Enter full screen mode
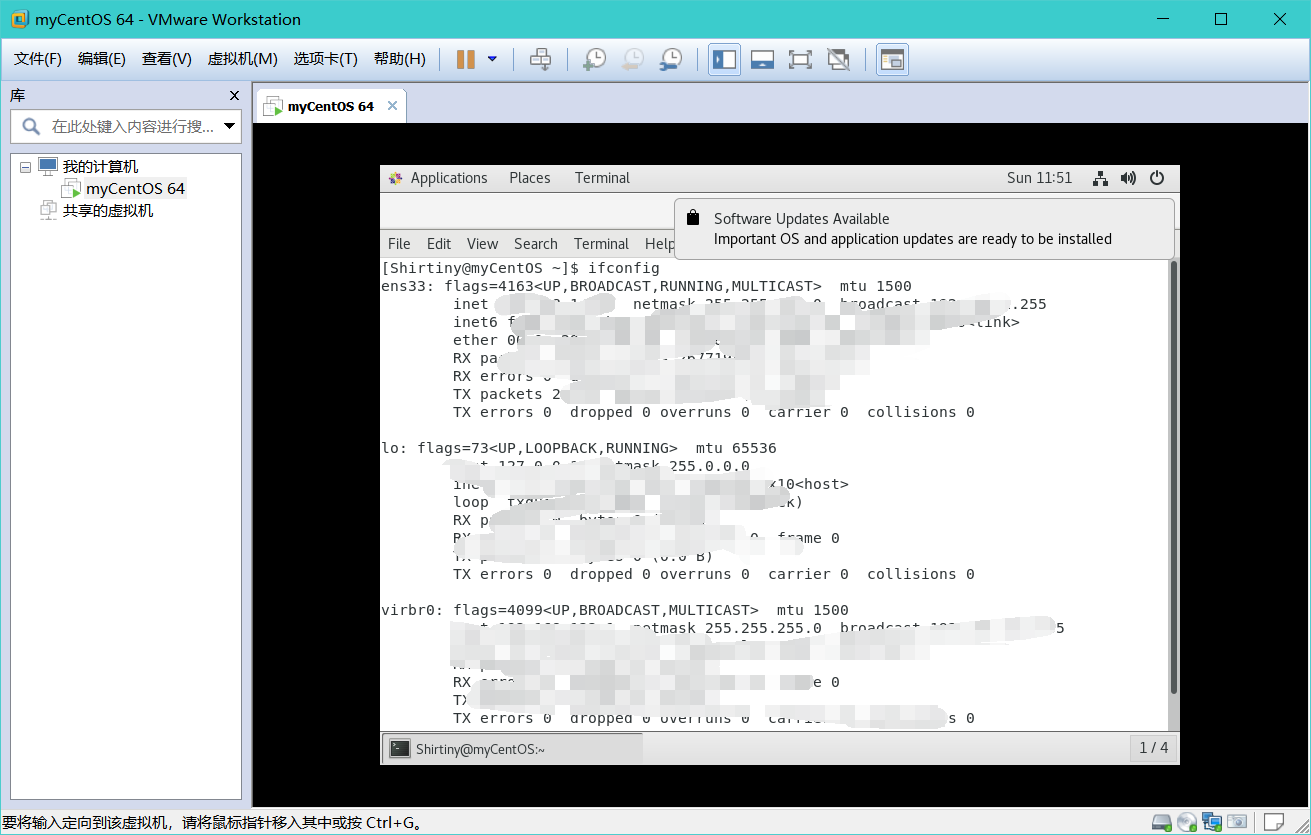 tap(800, 60)
